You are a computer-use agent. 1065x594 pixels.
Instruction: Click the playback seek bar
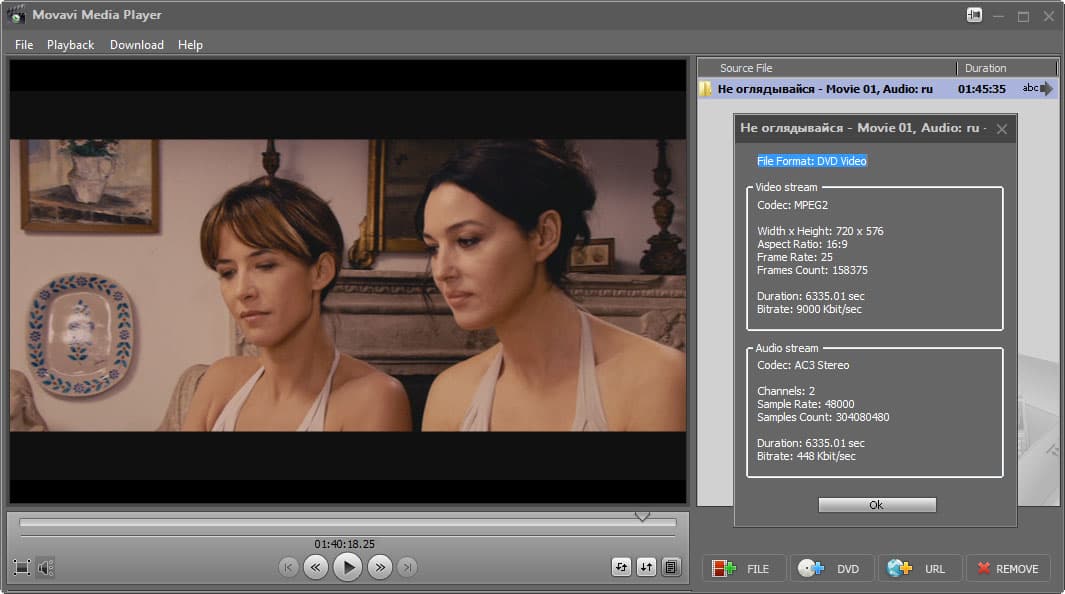click(x=347, y=523)
